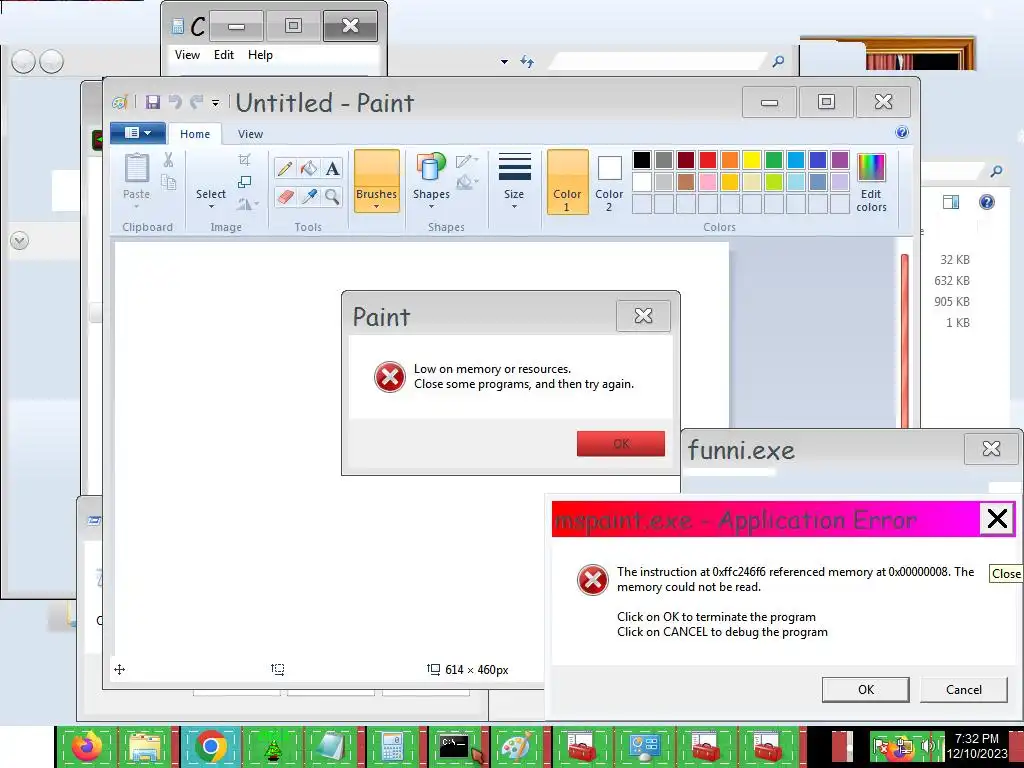Switch to Command Prompt on the taskbar
This screenshot has height=768, width=1024.
(455, 746)
